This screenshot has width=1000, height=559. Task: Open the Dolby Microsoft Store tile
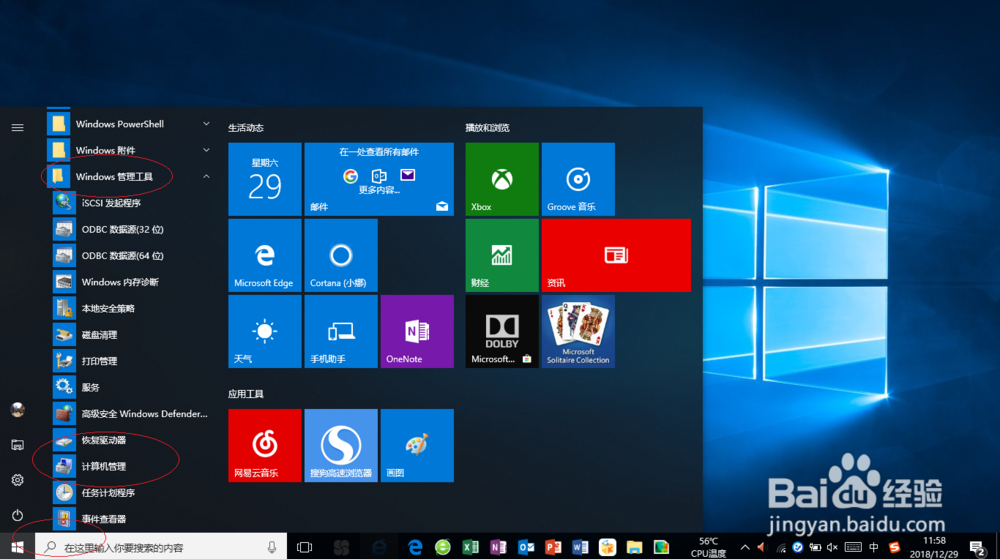click(502, 331)
